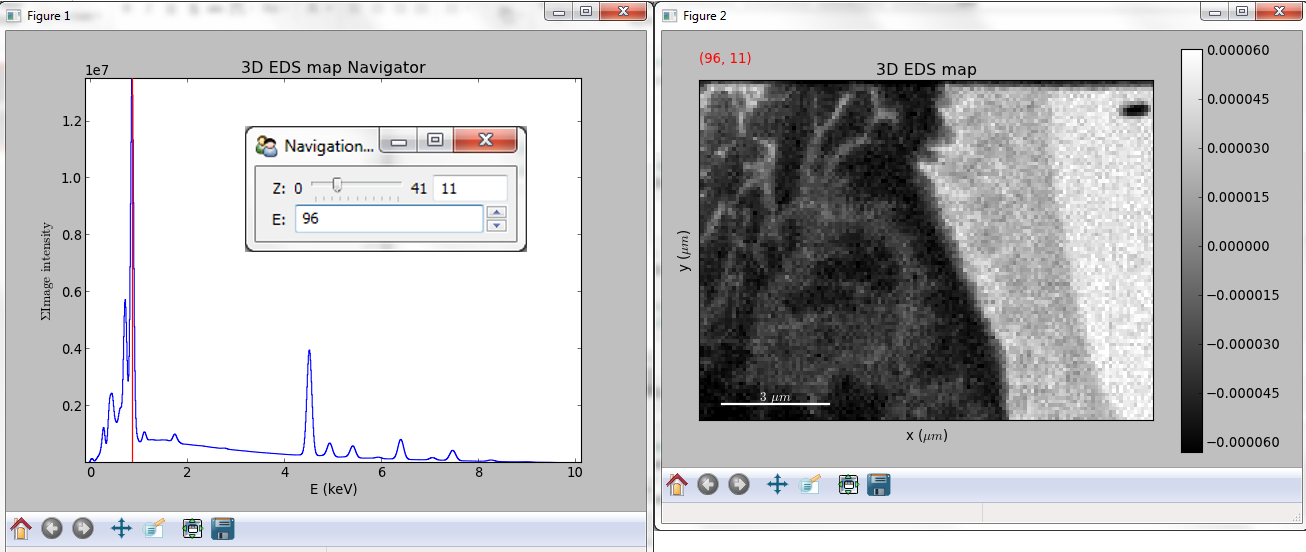Focus the E input field showing 96

(x=388, y=218)
